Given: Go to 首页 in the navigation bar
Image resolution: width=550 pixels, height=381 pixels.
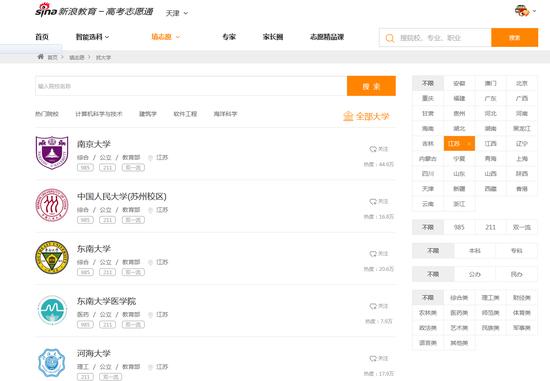Looking at the screenshot, I should point(42,37).
